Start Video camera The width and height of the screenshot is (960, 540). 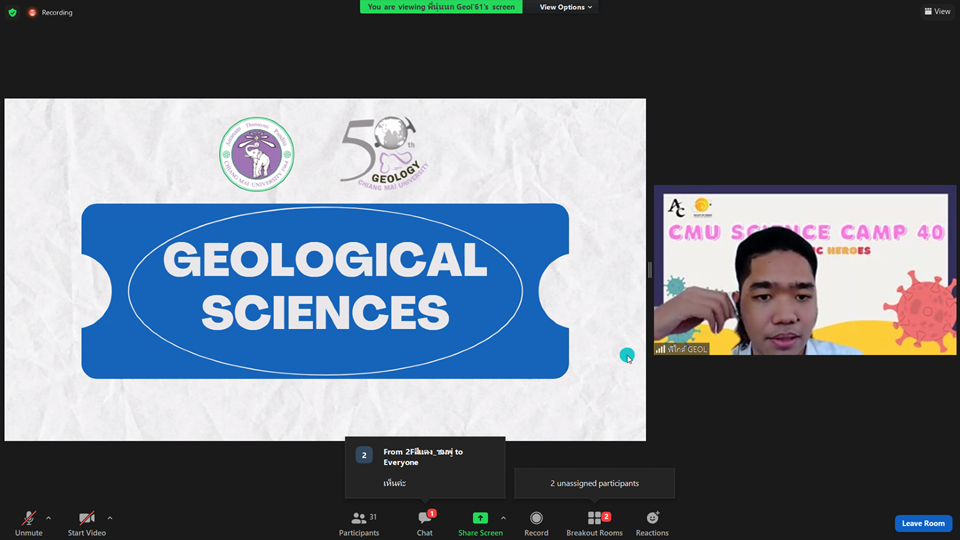[x=86, y=521]
